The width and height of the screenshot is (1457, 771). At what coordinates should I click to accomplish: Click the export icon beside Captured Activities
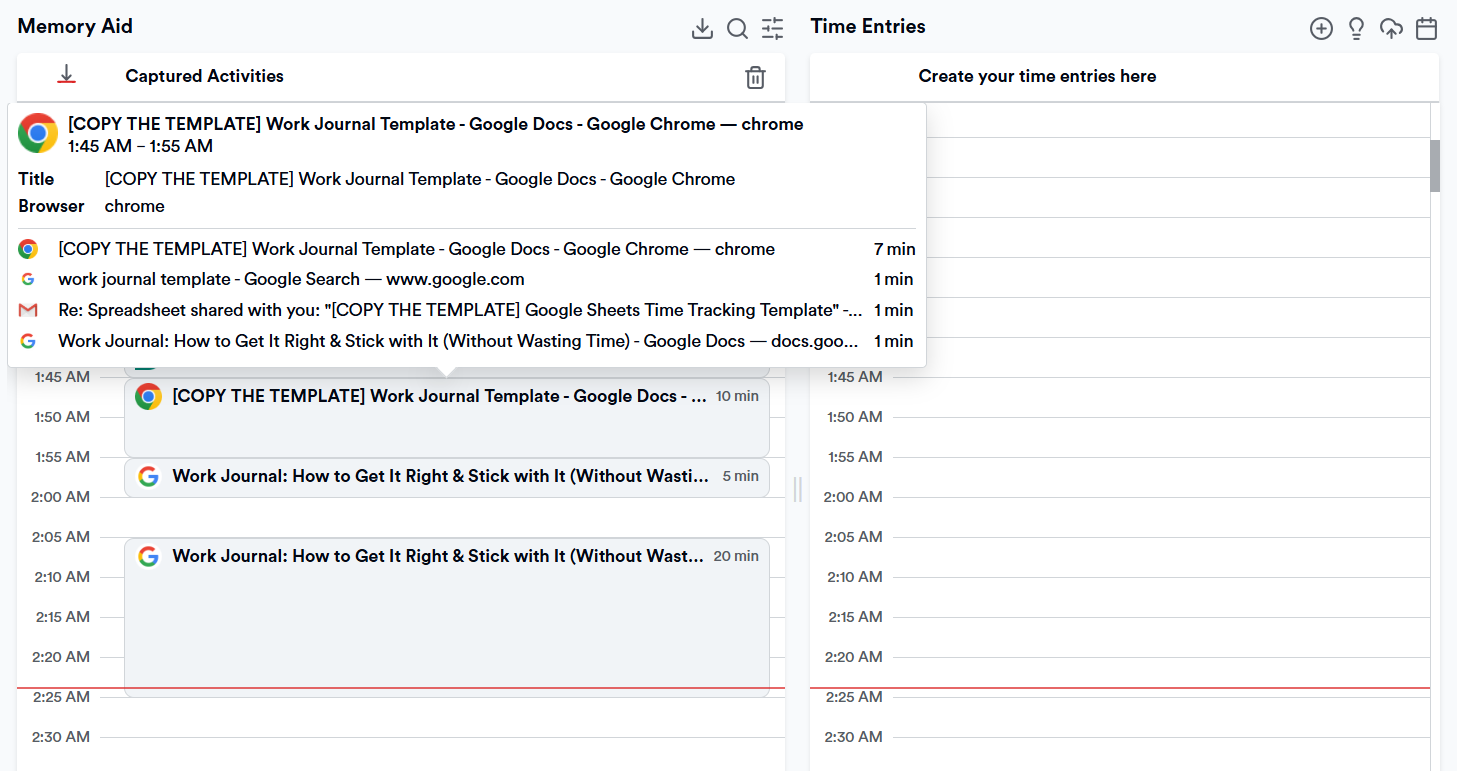[66, 74]
